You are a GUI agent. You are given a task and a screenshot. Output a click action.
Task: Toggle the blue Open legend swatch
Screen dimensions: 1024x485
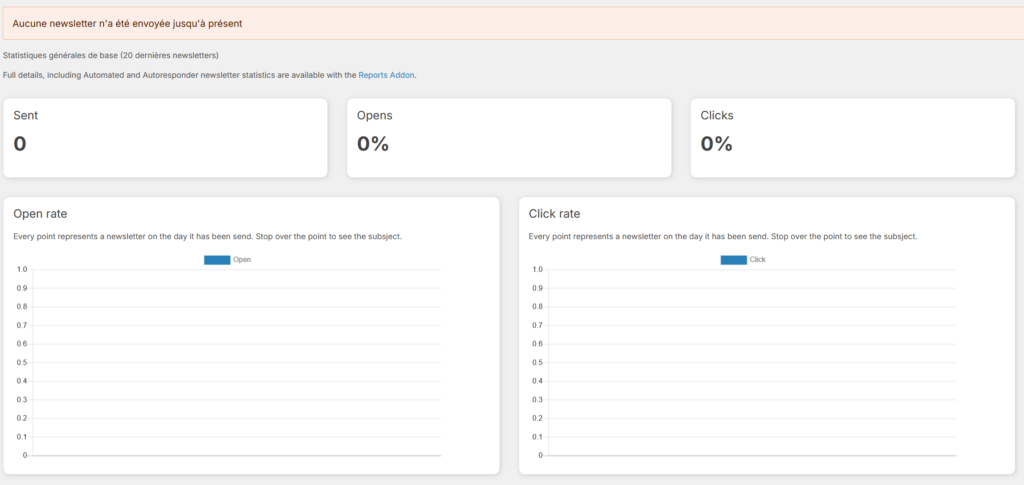pos(217,260)
